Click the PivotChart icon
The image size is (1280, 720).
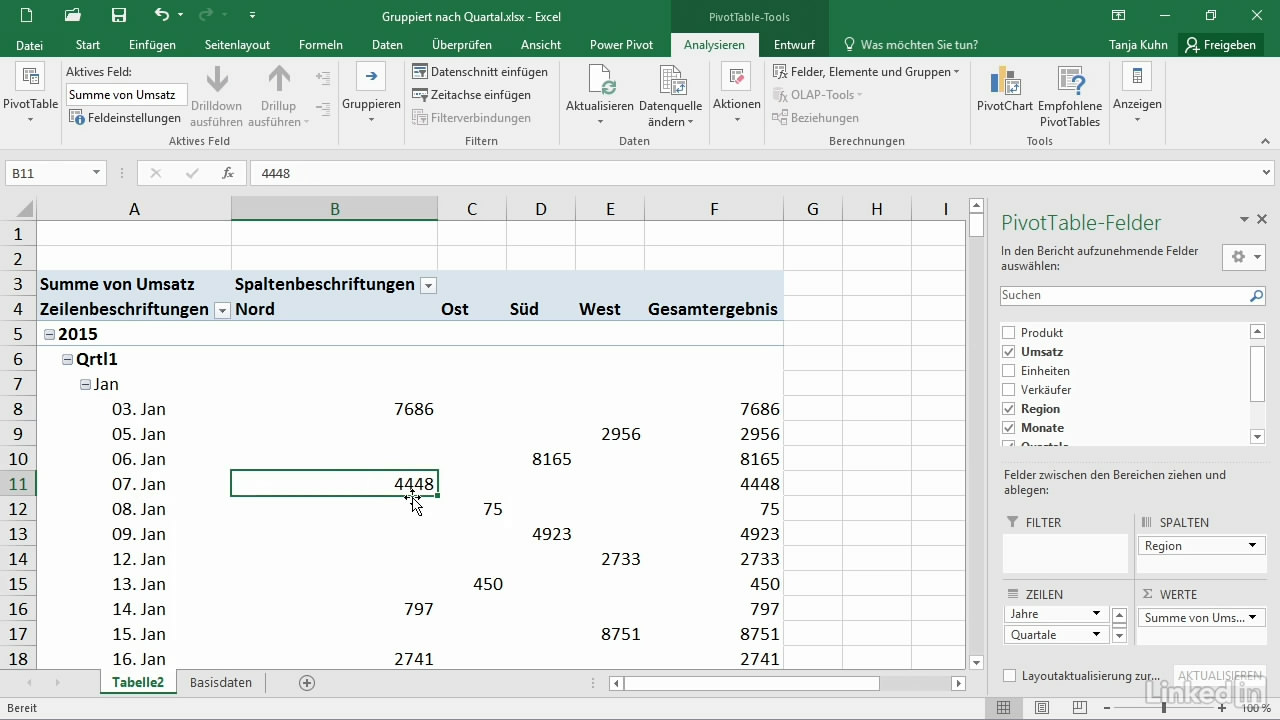coord(1004,80)
